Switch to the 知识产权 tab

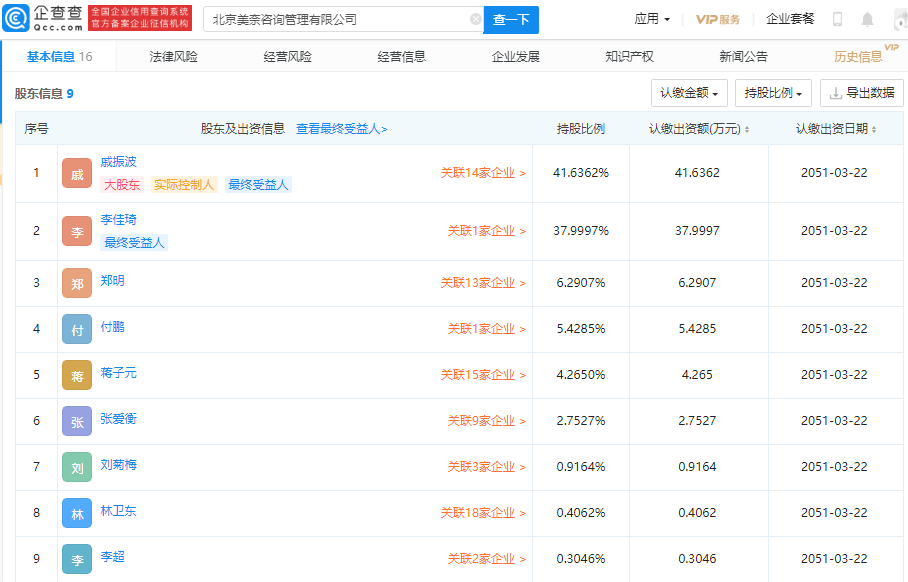coord(629,57)
